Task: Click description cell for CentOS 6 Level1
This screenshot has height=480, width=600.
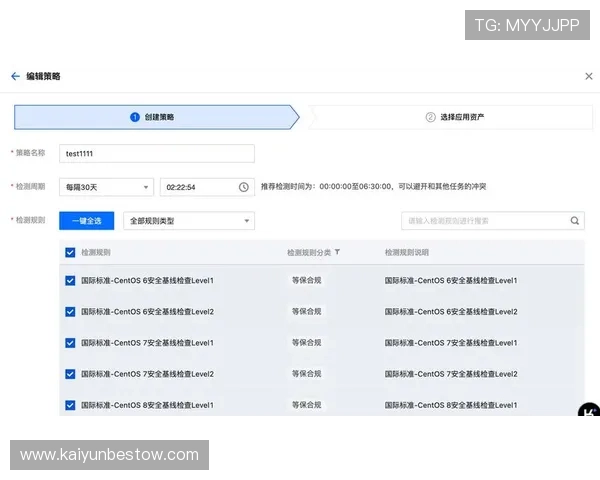Action: pyautogui.click(x=451, y=281)
